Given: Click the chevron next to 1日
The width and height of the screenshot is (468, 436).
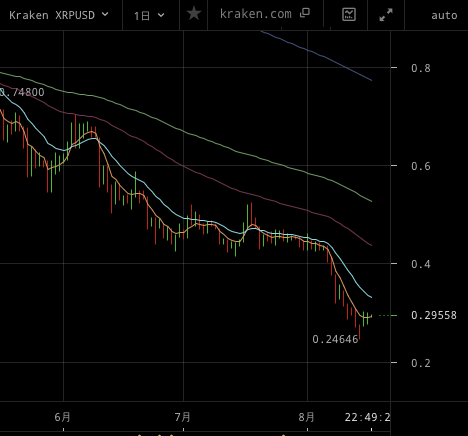Looking at the screenshot, I should click(161, 15).
